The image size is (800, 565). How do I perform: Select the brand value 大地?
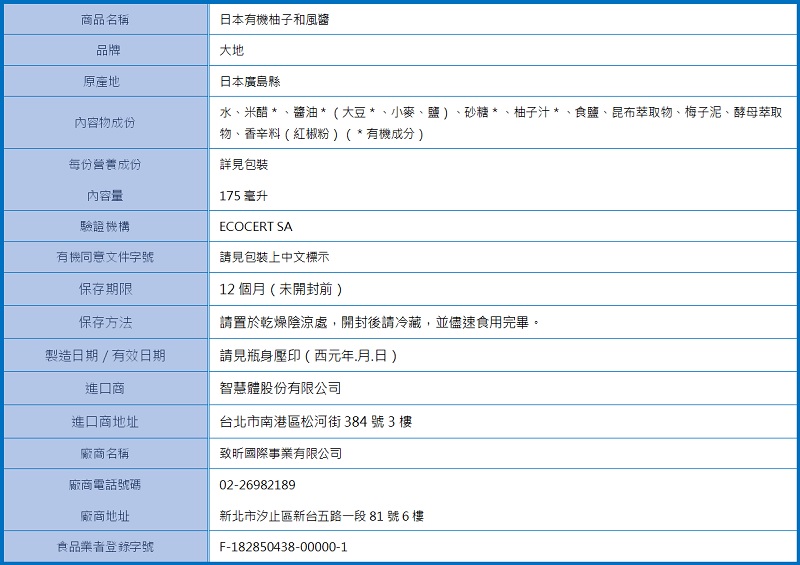coord(232,50)
